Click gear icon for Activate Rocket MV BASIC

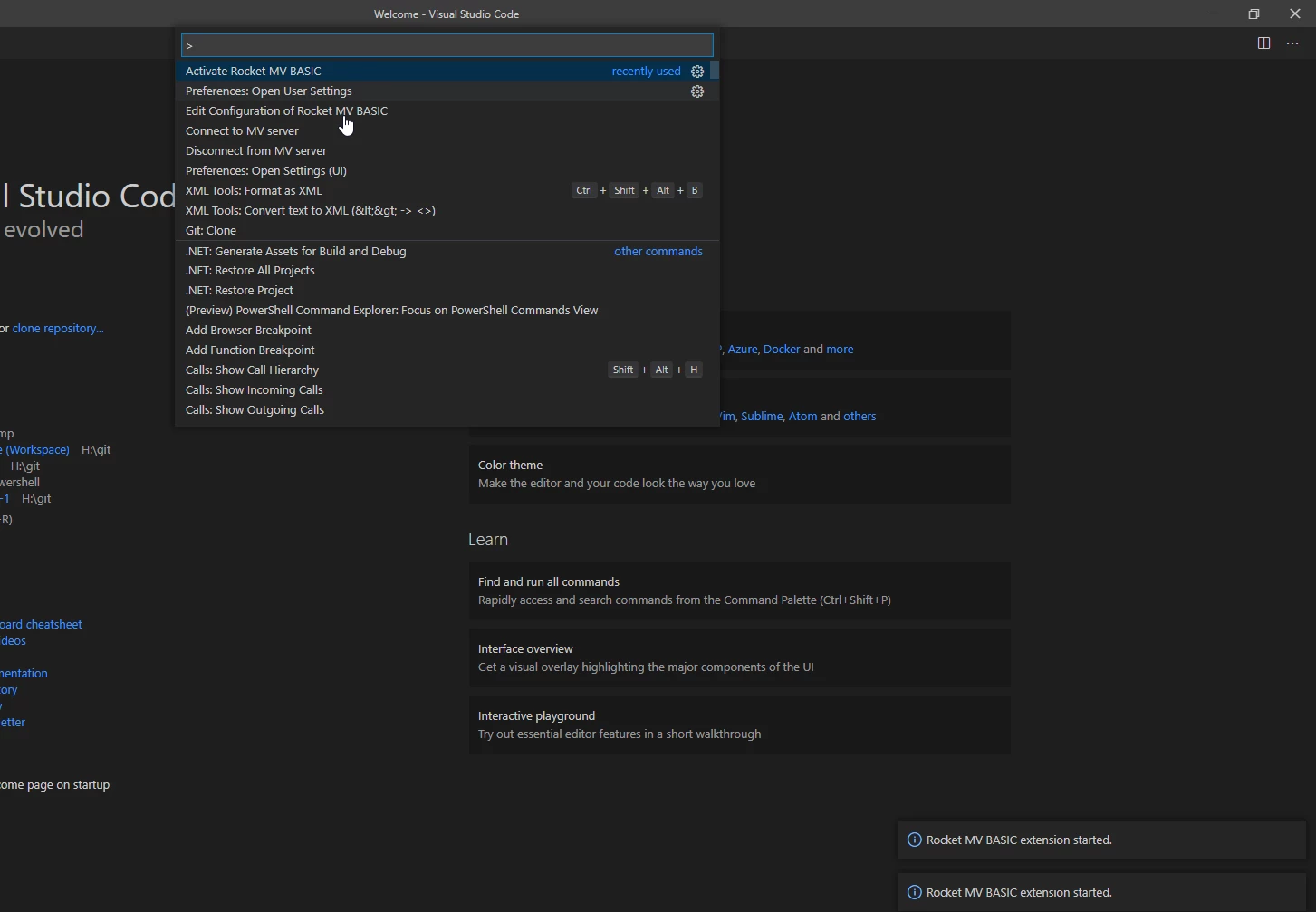[x=697, y=72]
